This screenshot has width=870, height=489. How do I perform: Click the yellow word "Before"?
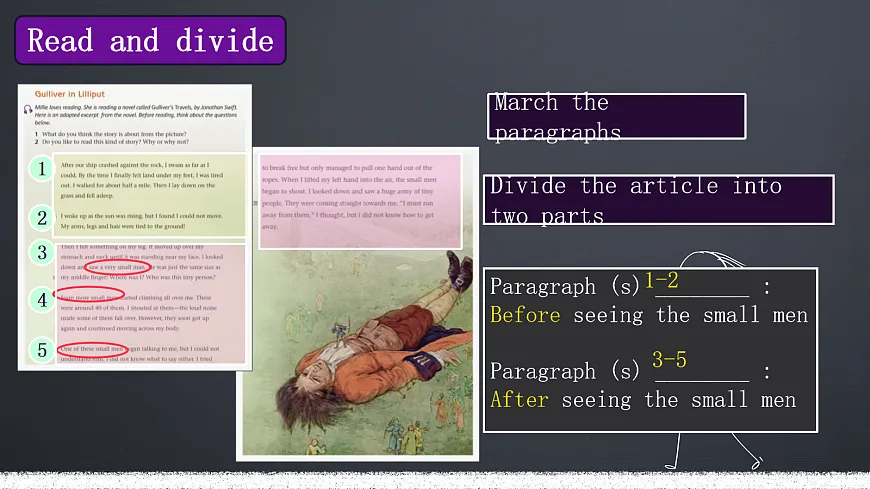pyautogui.click(x=525, y=315)
